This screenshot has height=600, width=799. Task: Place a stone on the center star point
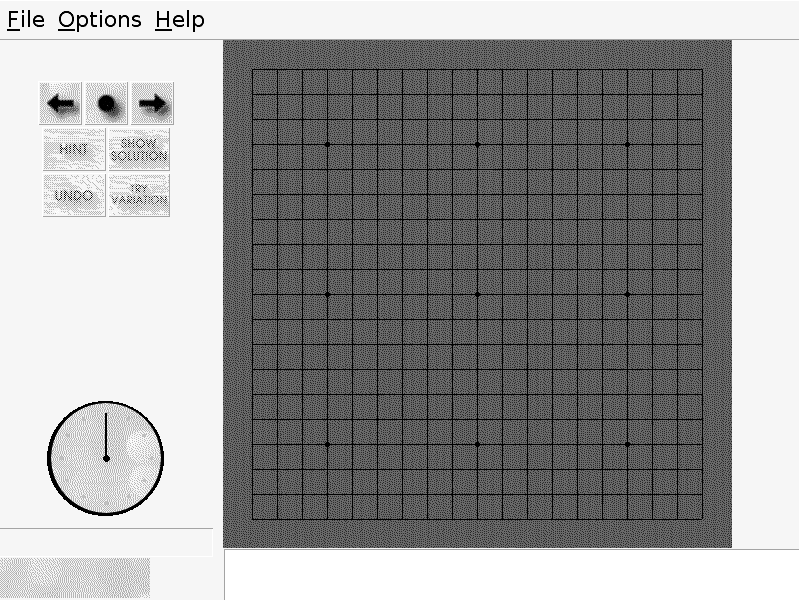477,294
